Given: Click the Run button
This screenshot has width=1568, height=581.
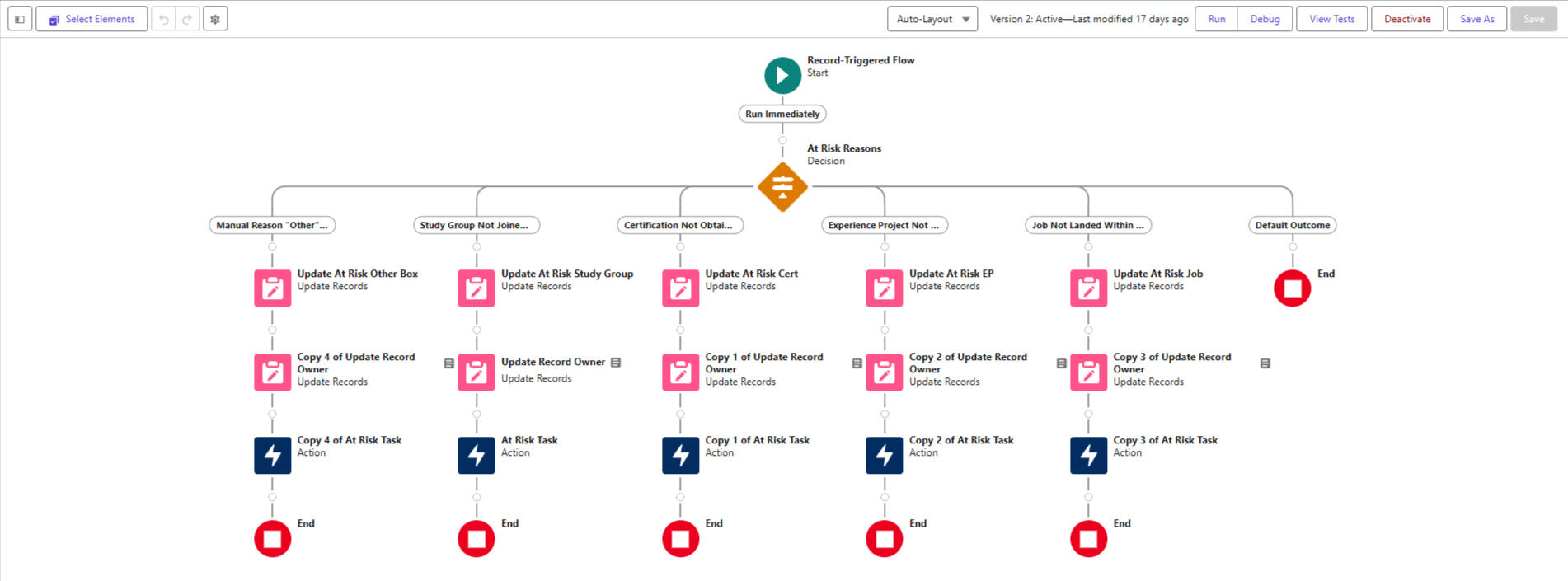Looking at the screenshot, I should (x=1216, y=19).
